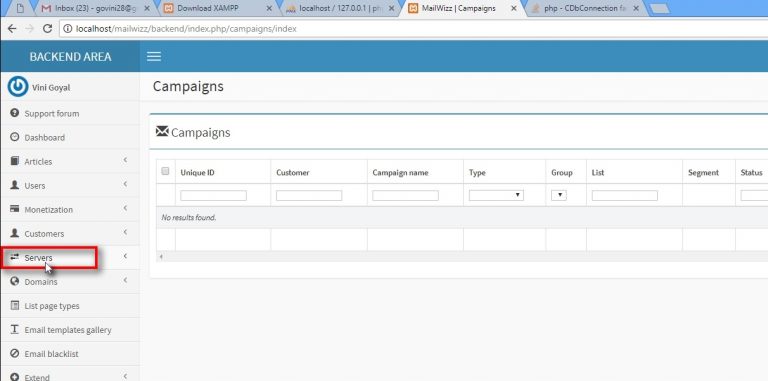Click the Users person icon

(x=15, y=185)
